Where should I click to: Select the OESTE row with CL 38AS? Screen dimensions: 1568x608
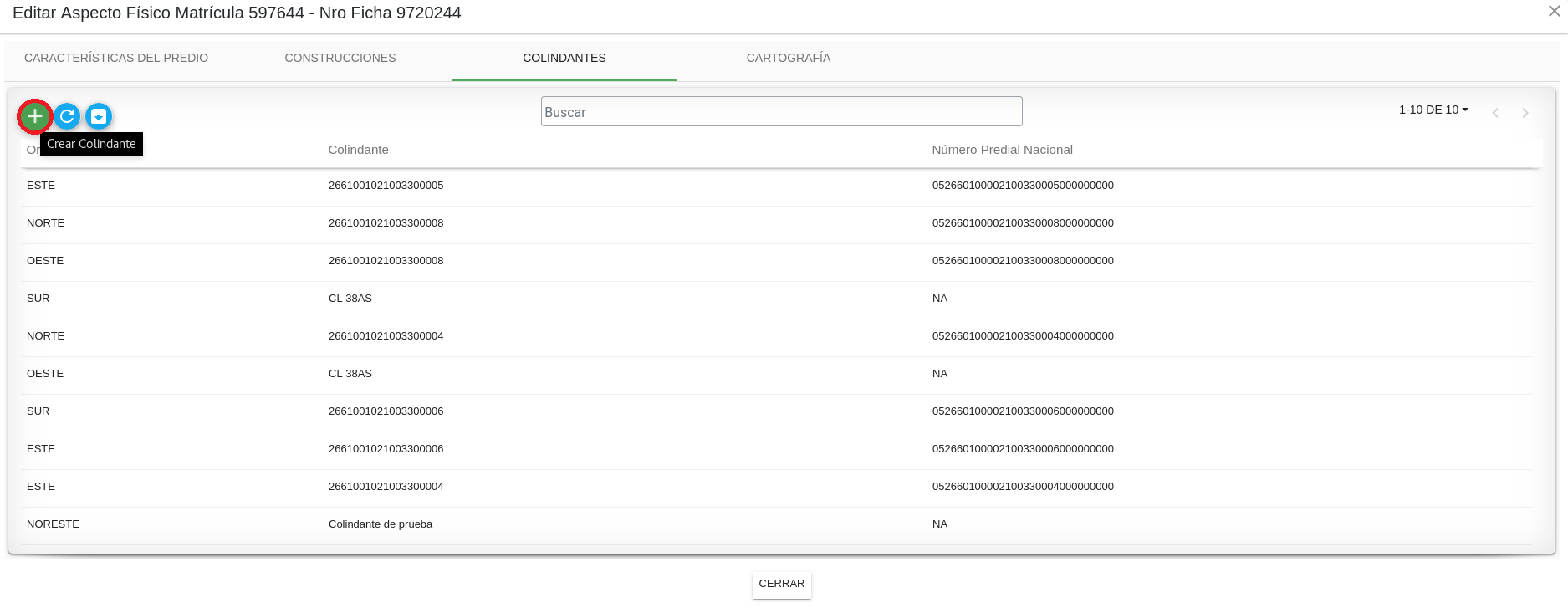tap(776, 374)
